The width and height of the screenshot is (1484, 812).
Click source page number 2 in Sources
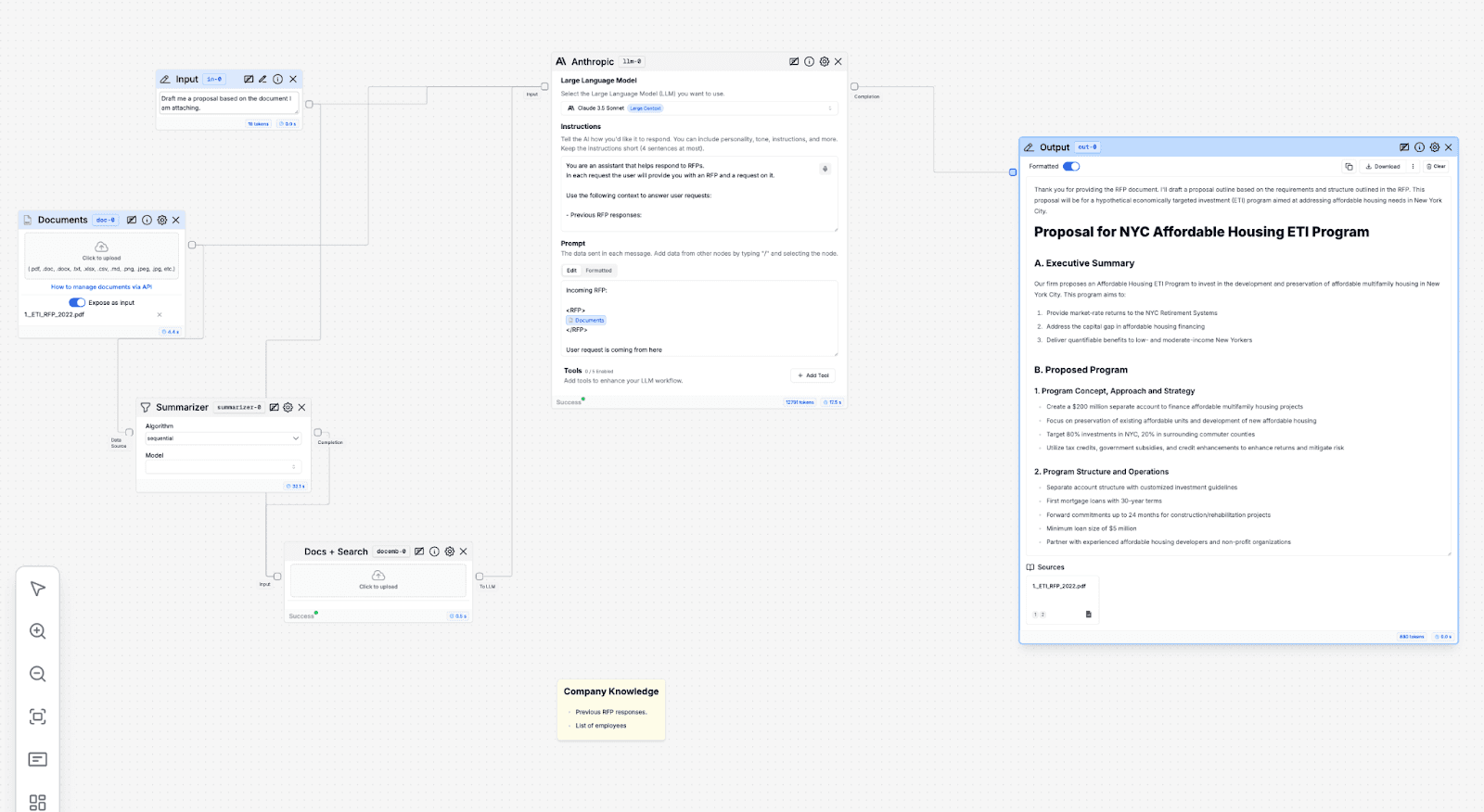pyautogui.click(x=1043, y=615)
